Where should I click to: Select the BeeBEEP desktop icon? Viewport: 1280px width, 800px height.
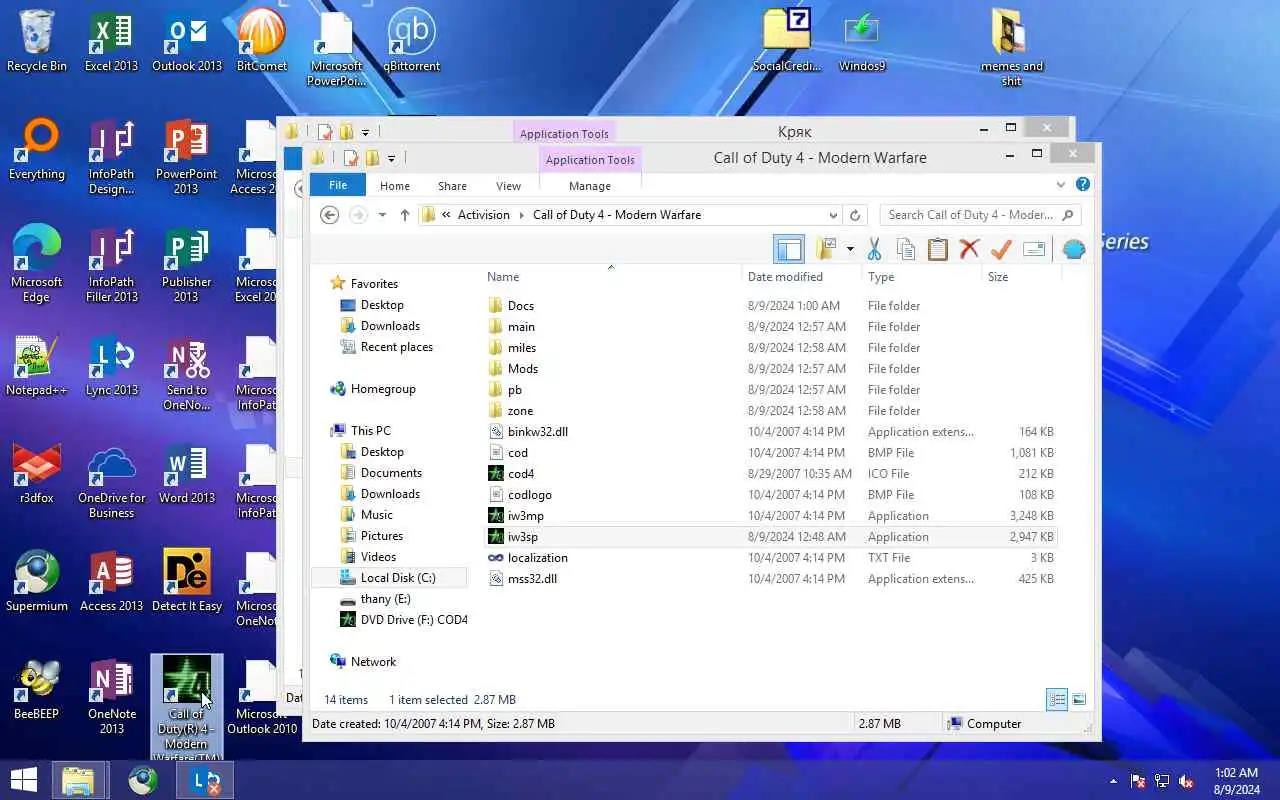(36, 690)
